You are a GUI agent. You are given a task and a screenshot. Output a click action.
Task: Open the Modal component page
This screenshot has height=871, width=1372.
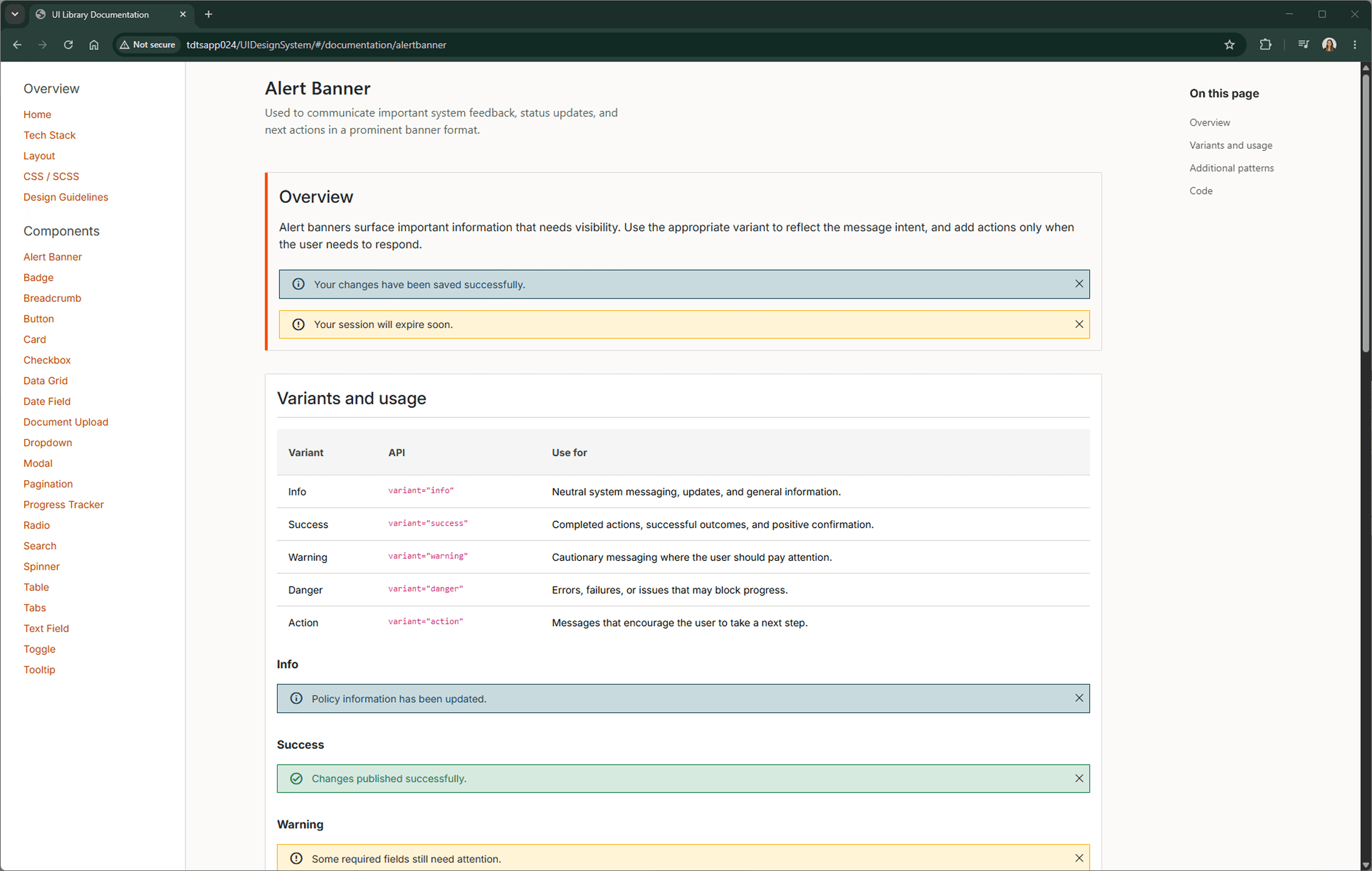tap(38, 463)
